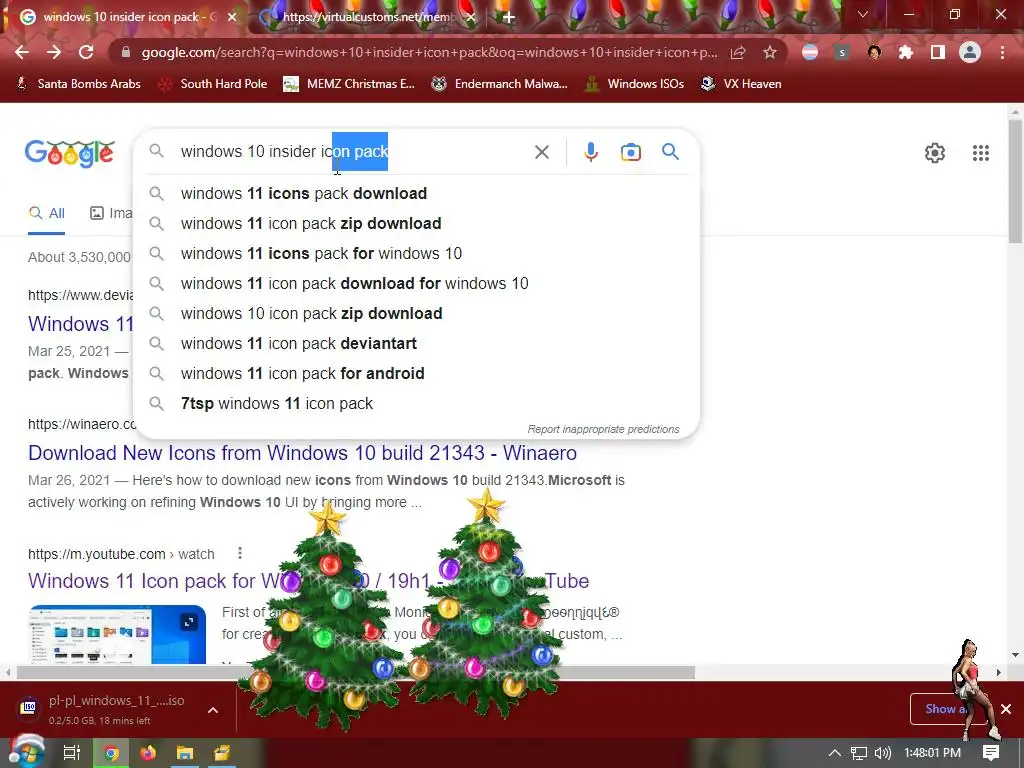Switch to the Images results tab
Image resolution: width=1024 pixels, height=768 pixels.
(x=111, y=213)
